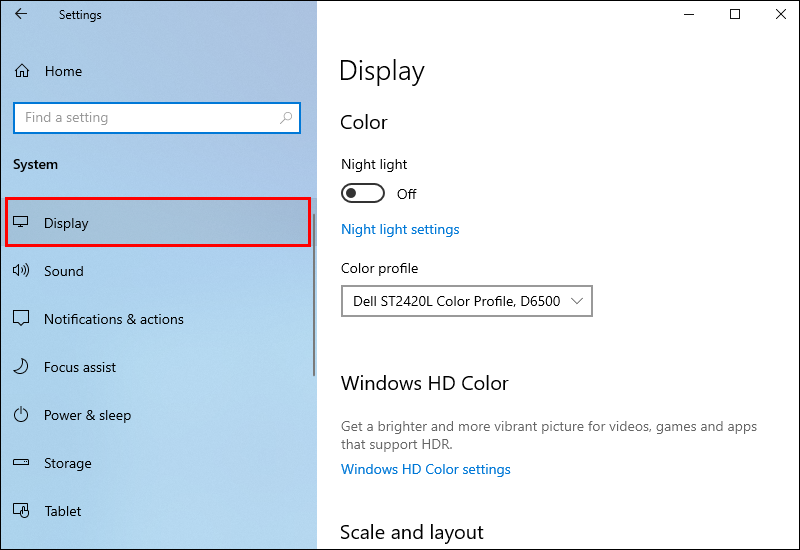Click the Color profile chevron arrow
Viewport: 800px width, 550px height.
click(577, 301)
